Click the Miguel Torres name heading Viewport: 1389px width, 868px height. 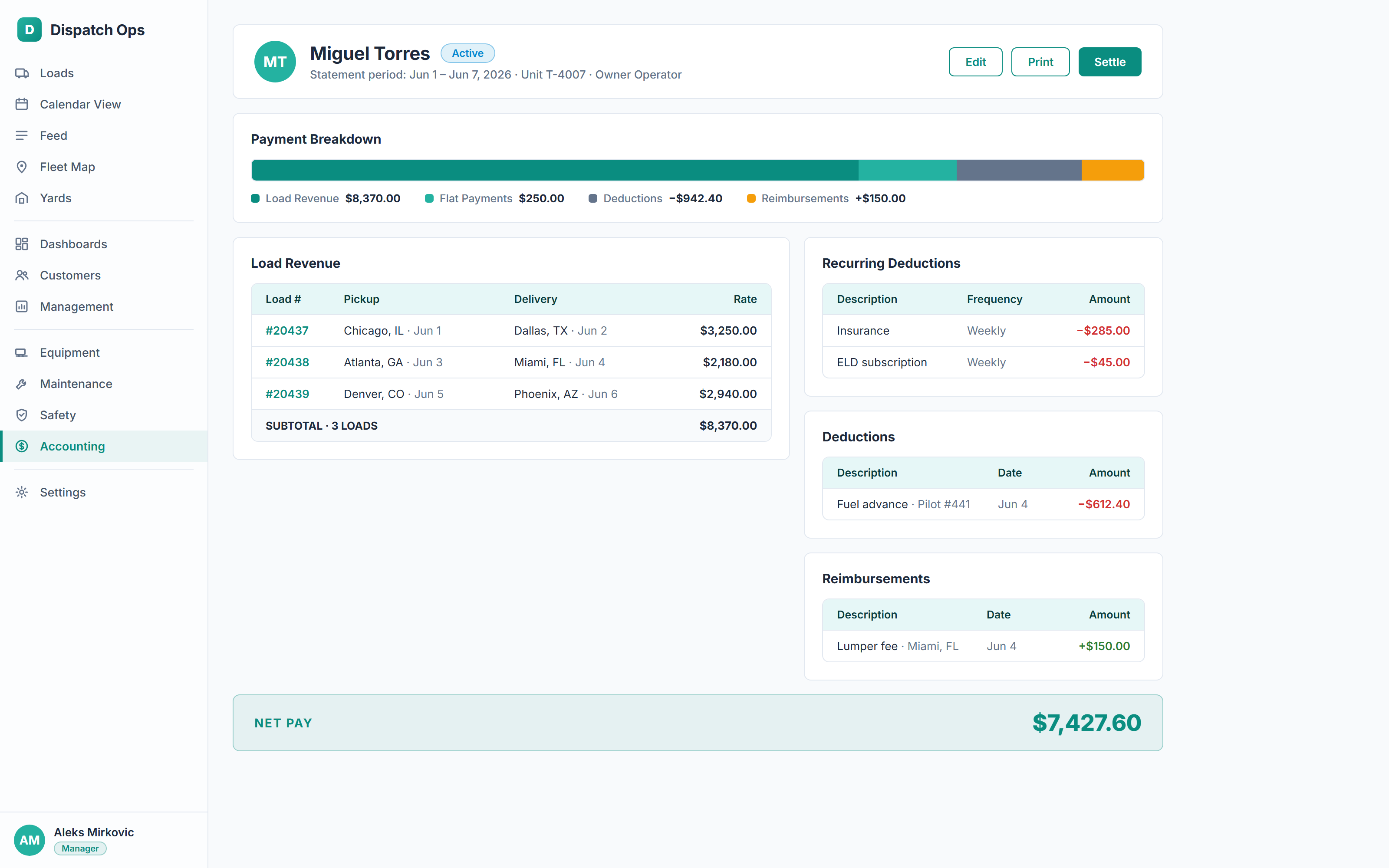(x=370, y=53)
